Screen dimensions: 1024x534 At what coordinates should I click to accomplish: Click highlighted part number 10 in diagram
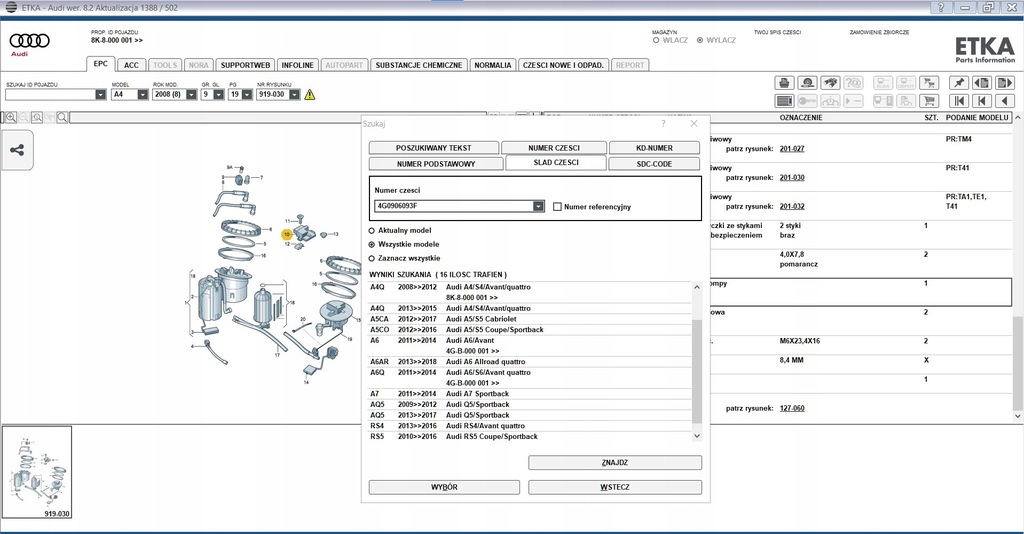click(x=287, y=234)
